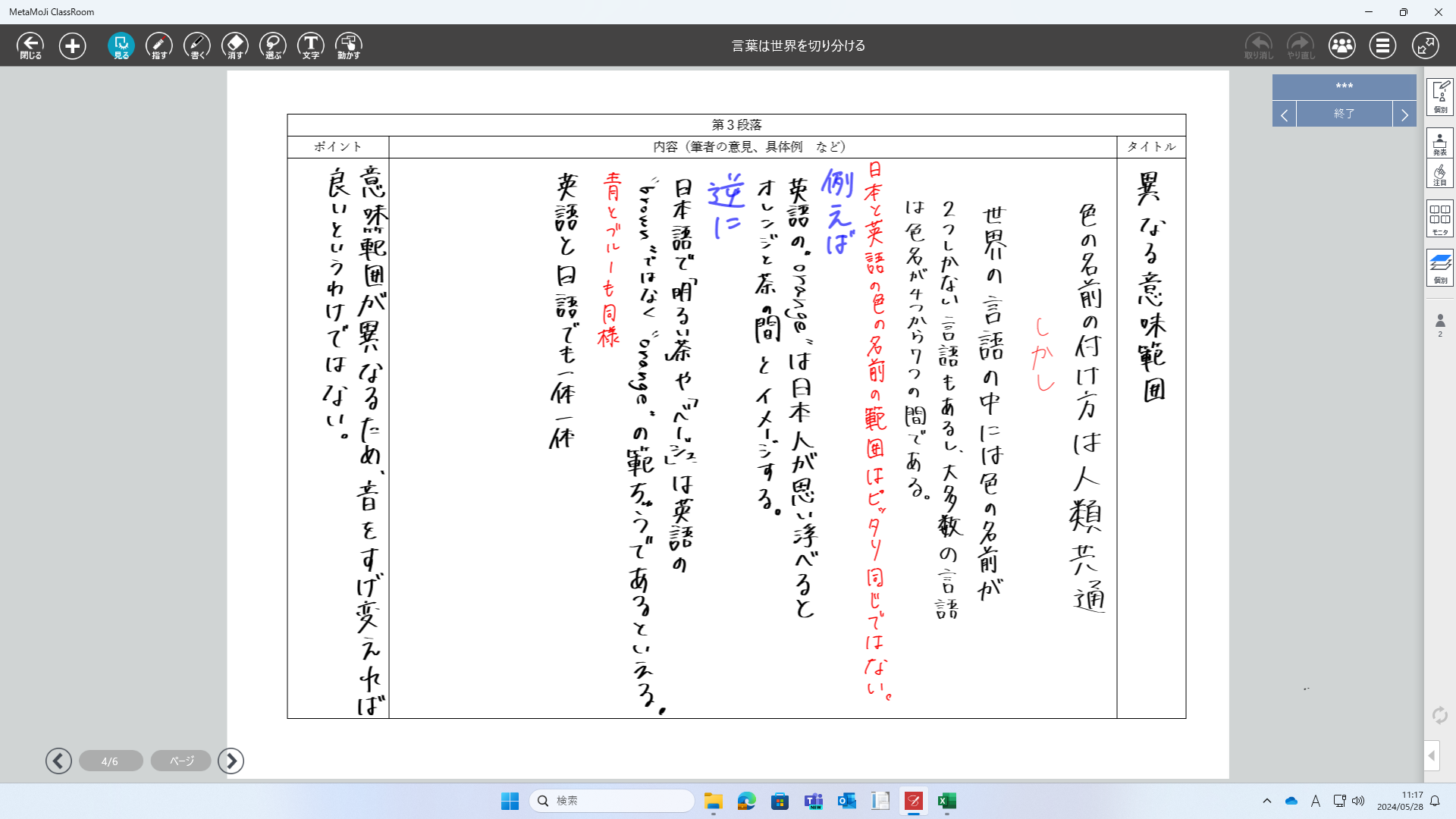This screenshot has height=819, width=1456.
Task: Open the participants group icon
Action: (1341, 45)
